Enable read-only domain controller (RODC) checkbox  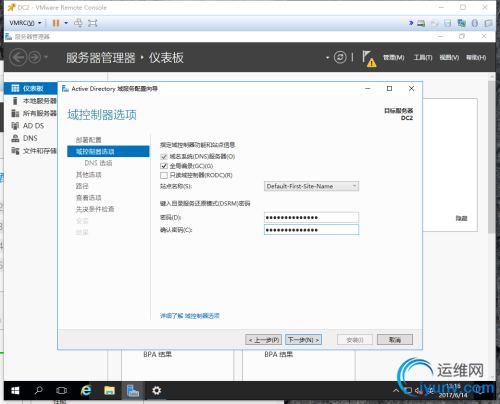click(x=164, y=175)
